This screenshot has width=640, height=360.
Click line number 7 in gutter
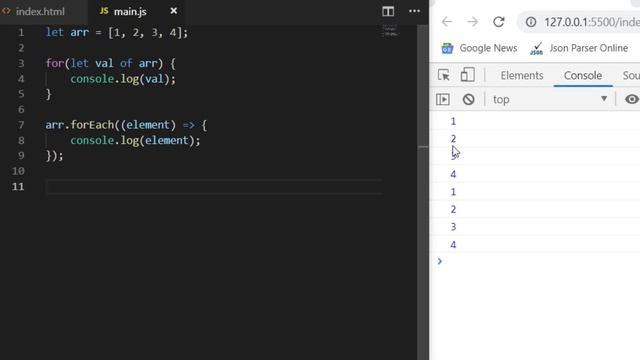[x=21, y=125]
